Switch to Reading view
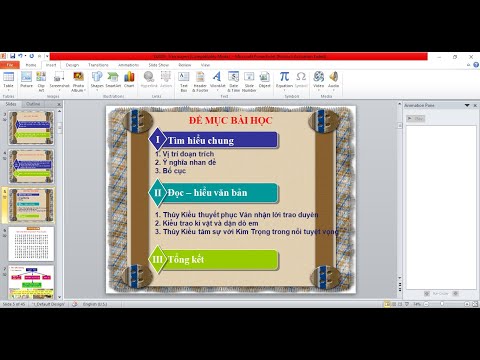The image size is (480, 360). (x=400, y=304)
